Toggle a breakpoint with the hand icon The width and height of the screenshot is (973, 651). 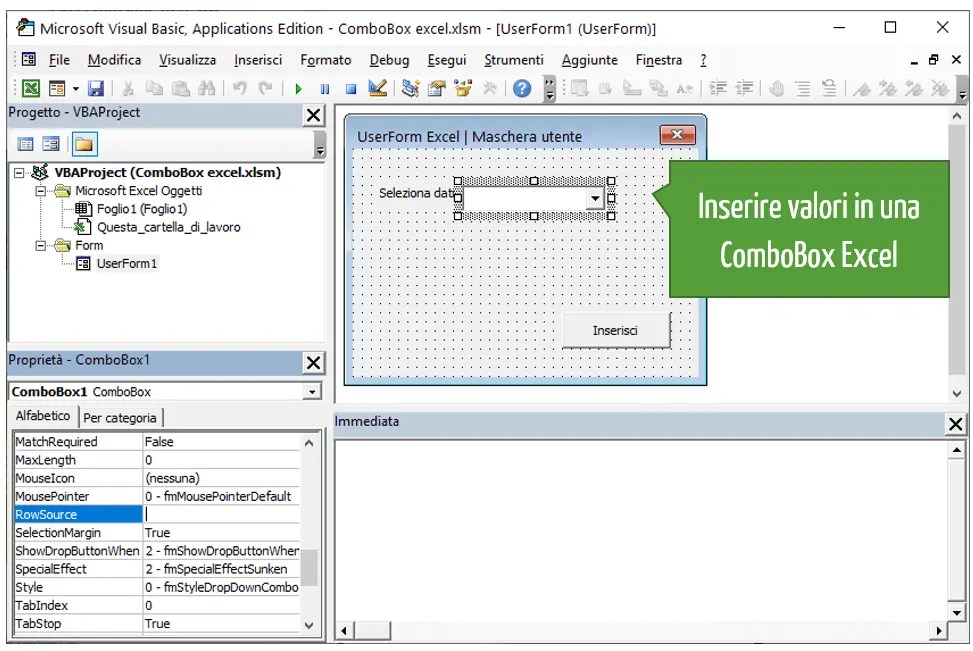click(x=776, y=88)
